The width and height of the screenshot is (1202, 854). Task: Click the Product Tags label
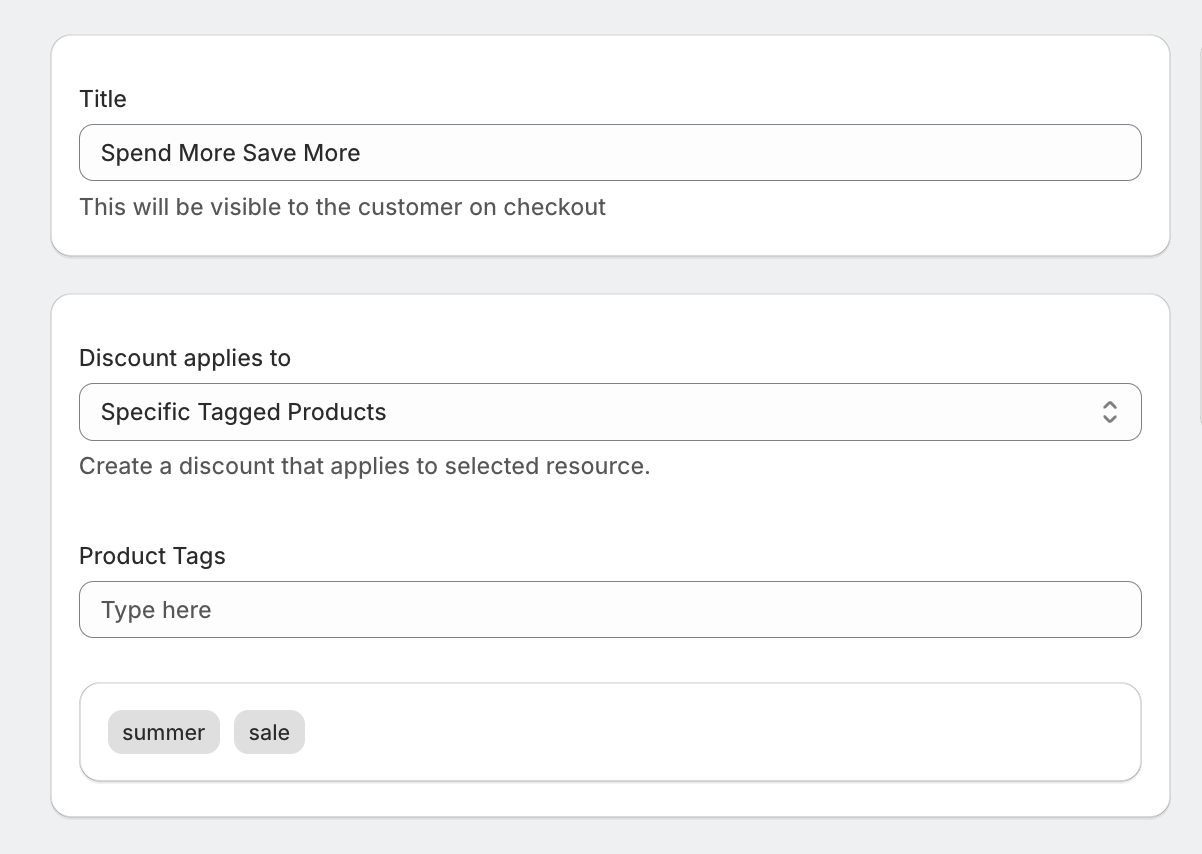[x=152, y=556]
